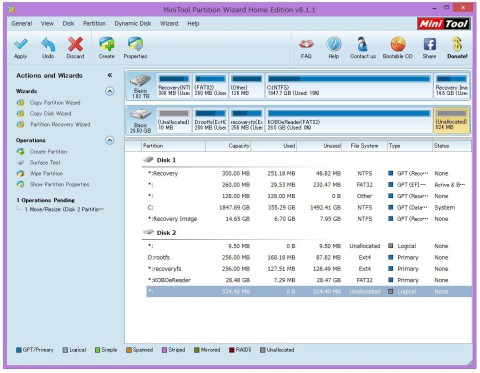Select the 9.50 MB Unallocated row

309,246
